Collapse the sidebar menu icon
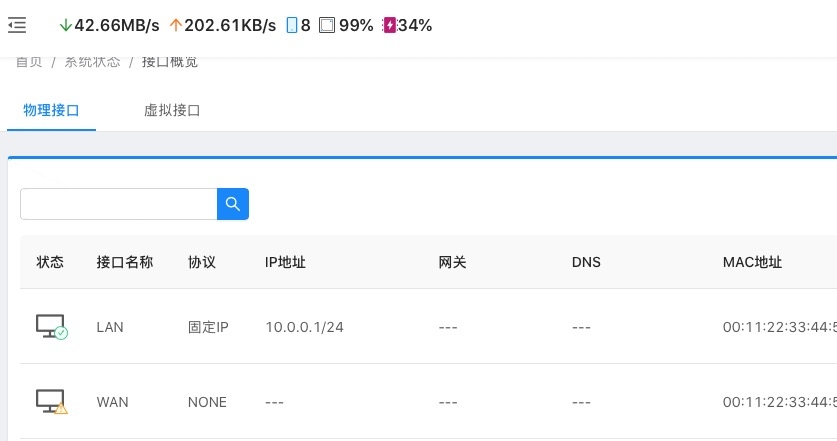837x441 pixels. click(17, 26)
